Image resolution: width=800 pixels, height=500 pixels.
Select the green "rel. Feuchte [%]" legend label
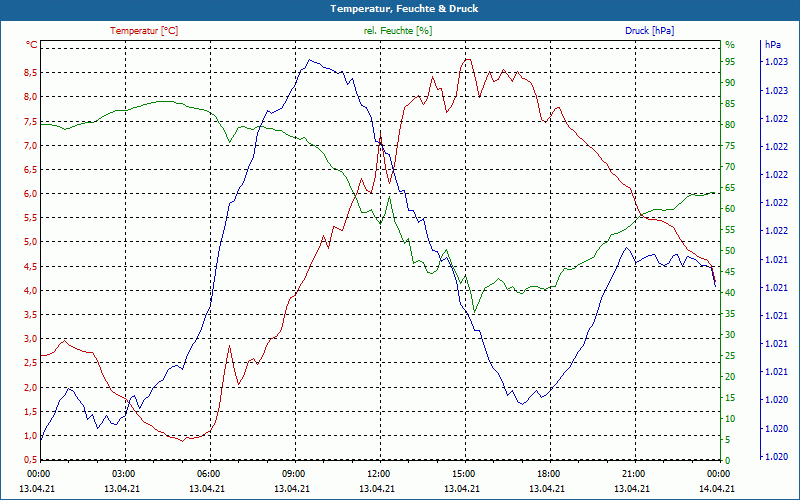(398, 31)
